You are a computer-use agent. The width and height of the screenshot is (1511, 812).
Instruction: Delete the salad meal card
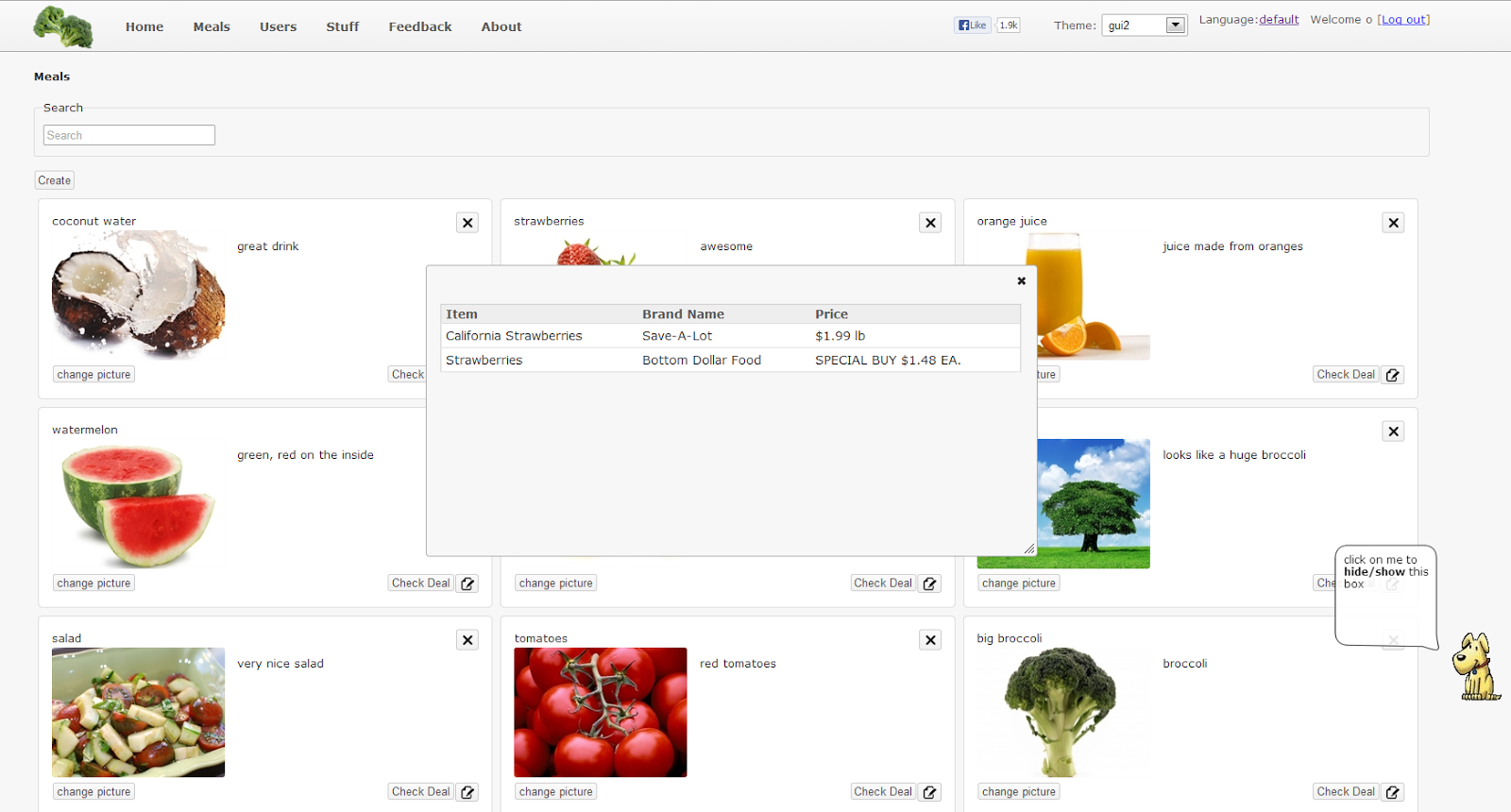467,640
